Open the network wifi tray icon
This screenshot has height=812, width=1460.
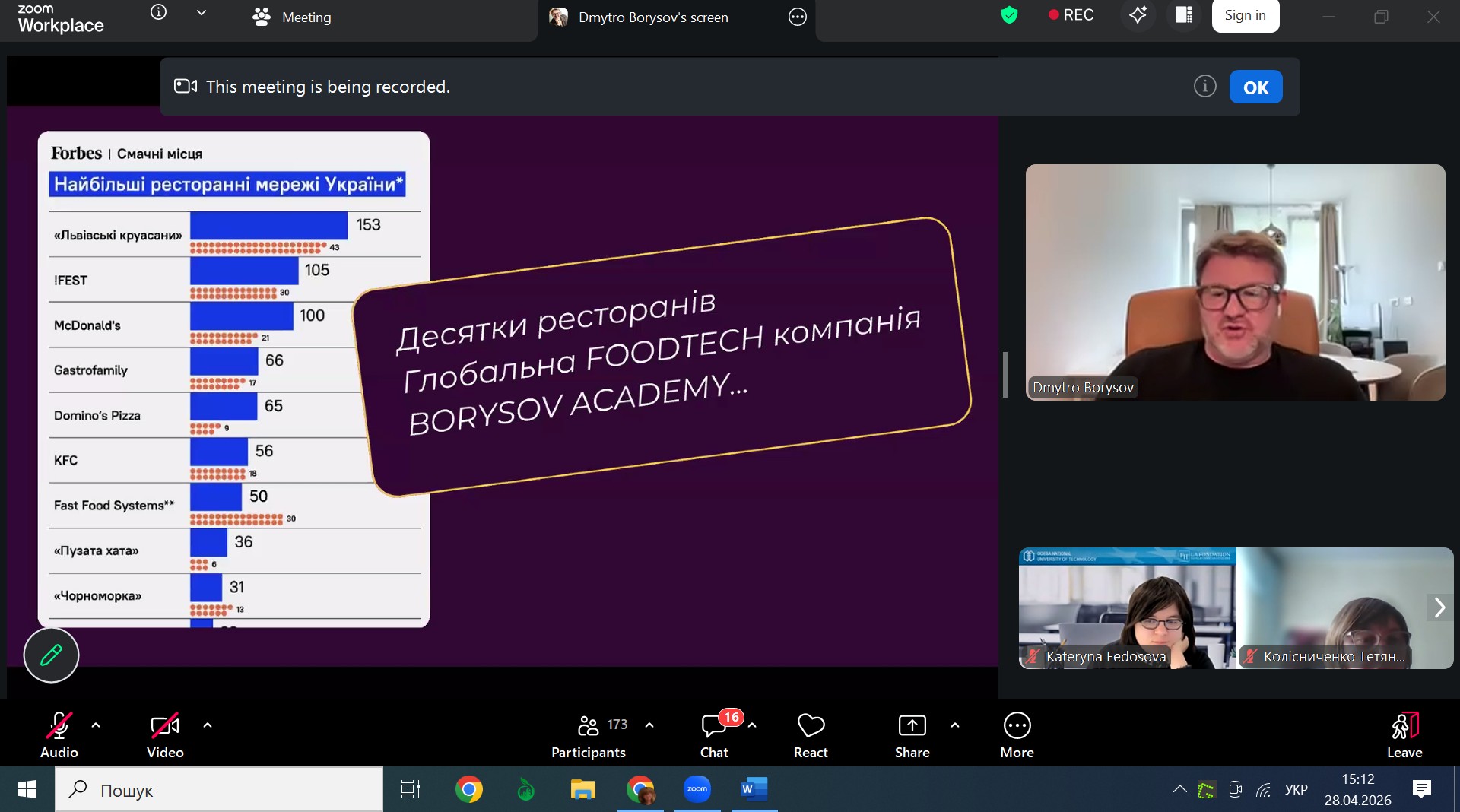point(1264,790)
